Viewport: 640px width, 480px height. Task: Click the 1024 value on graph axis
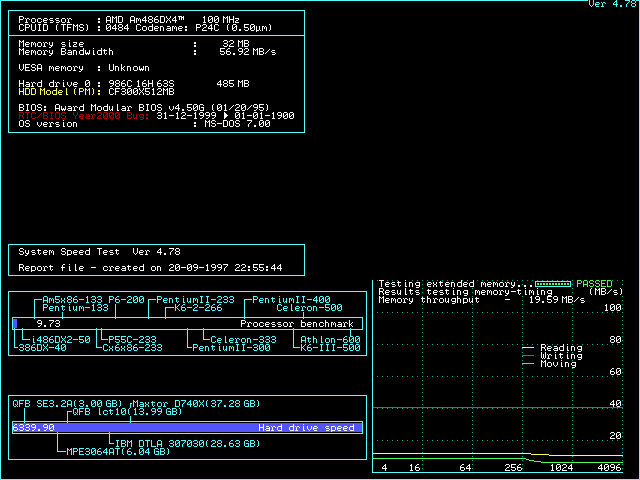(x=562, y=467)
